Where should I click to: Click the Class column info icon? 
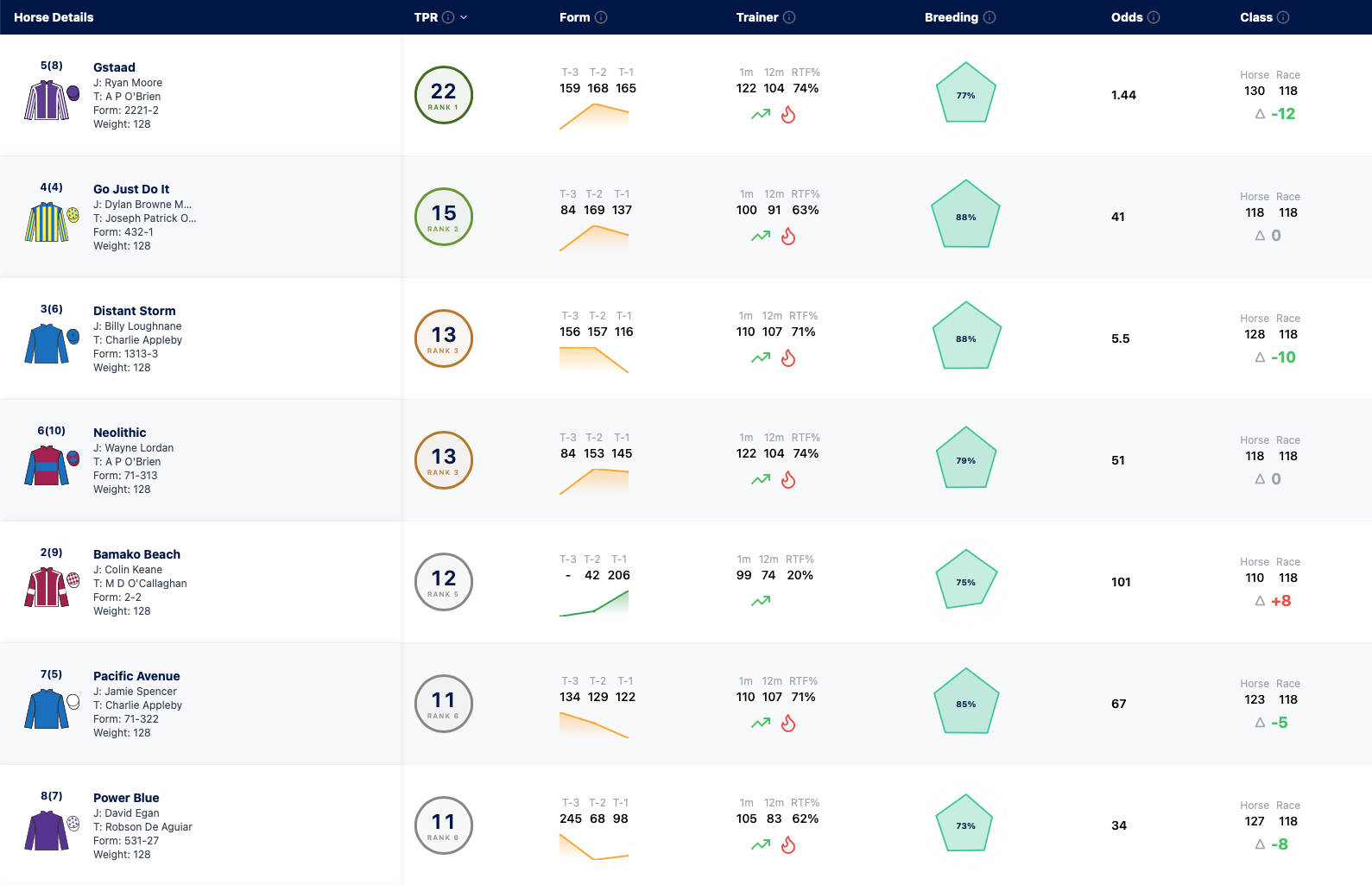point(1283,17)
